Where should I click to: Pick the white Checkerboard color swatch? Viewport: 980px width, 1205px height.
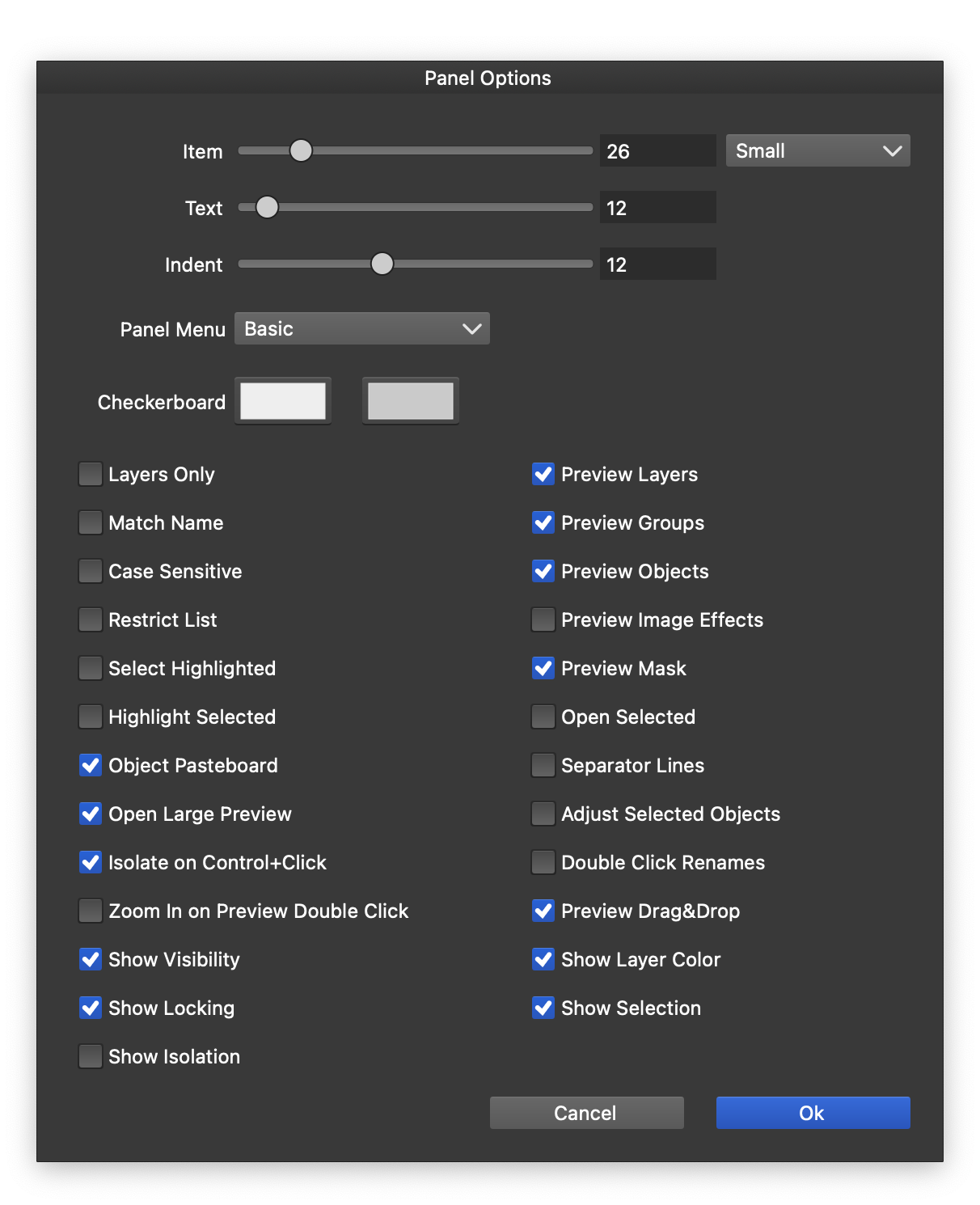point(283,401)
